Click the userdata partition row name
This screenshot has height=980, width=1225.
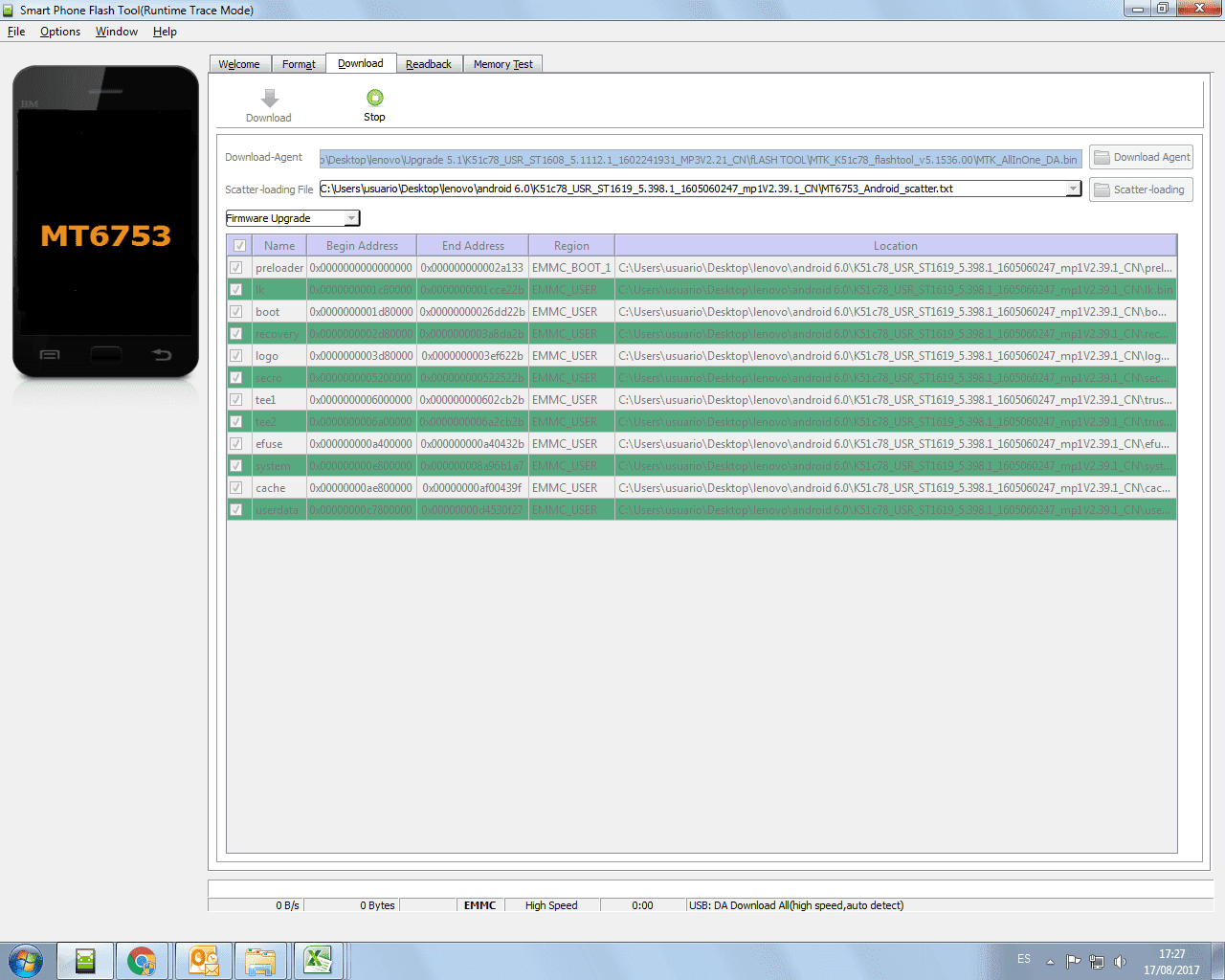pyautogui.click(x=279, y=510)
